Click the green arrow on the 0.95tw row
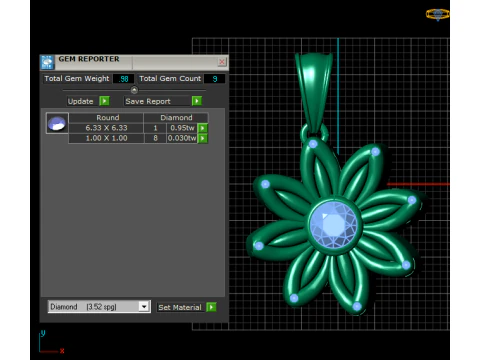The width and height of the screenshot is (480, 360). point(202,128)
